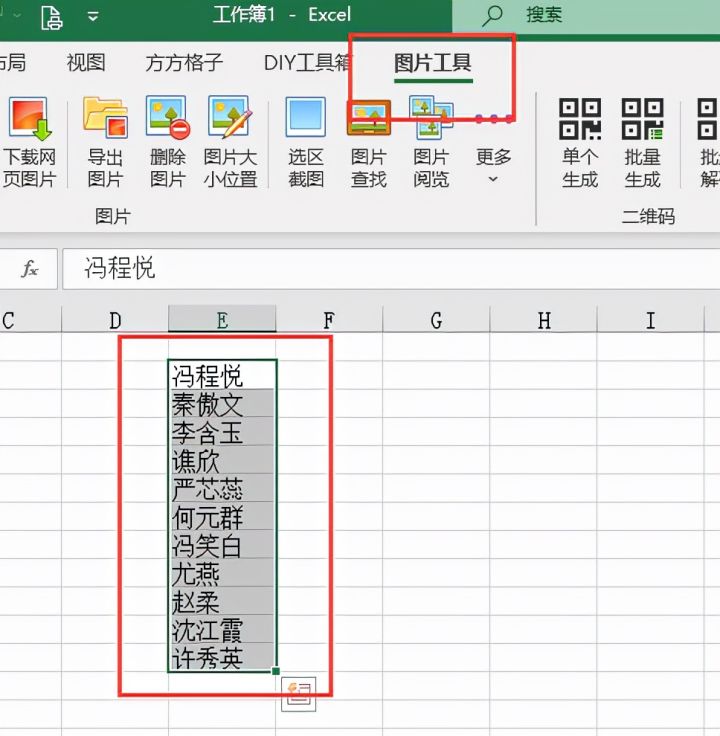Click the 搜索 search box
Image resolution: width=720 pixels, height=736 pixels.
tap(586, 16)
